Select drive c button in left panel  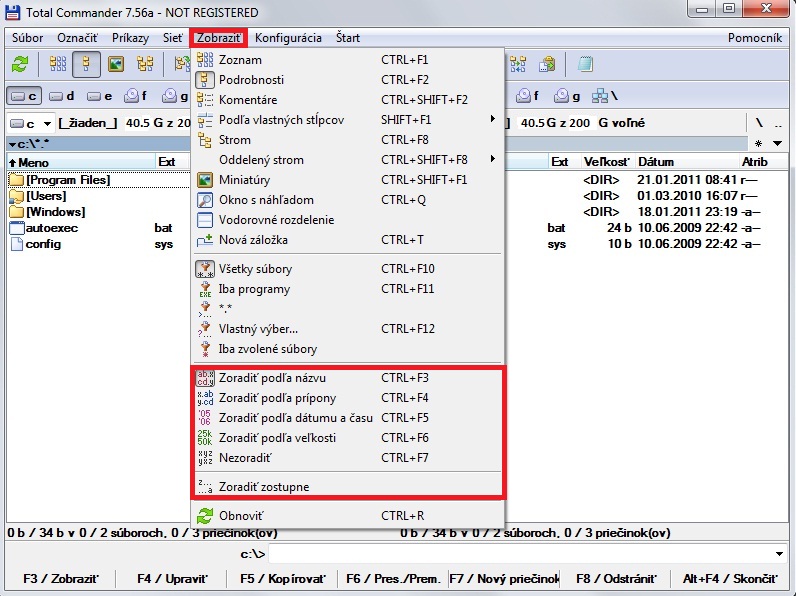click(24, 95)
